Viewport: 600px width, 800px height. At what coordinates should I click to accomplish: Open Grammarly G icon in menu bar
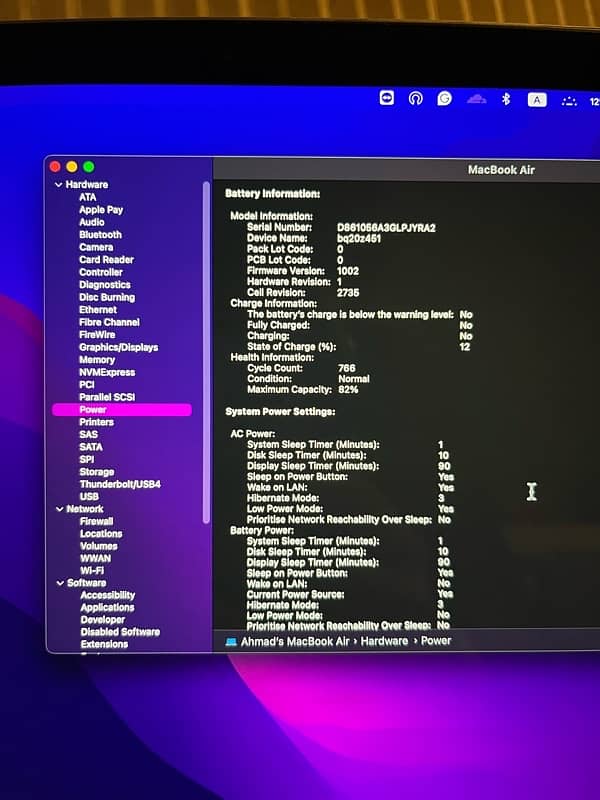pos(444,98)
